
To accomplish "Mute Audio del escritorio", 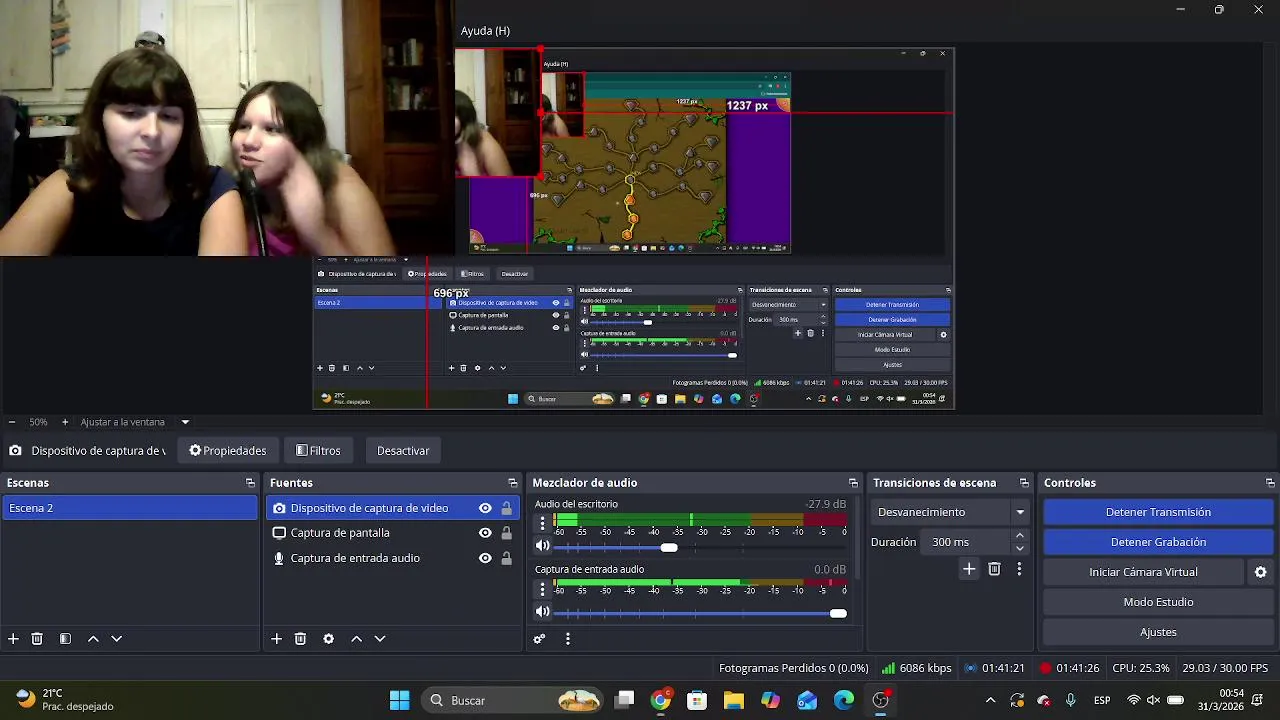I will (x=543, y=546).
